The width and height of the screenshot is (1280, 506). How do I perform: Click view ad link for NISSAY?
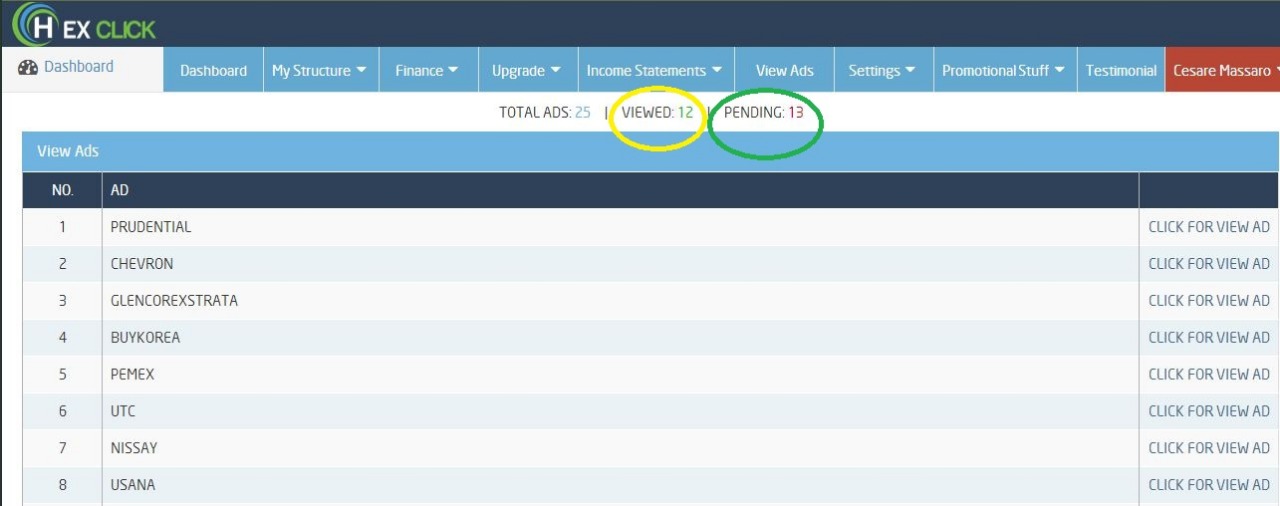pyautogui.click(x=1208, y=448)
